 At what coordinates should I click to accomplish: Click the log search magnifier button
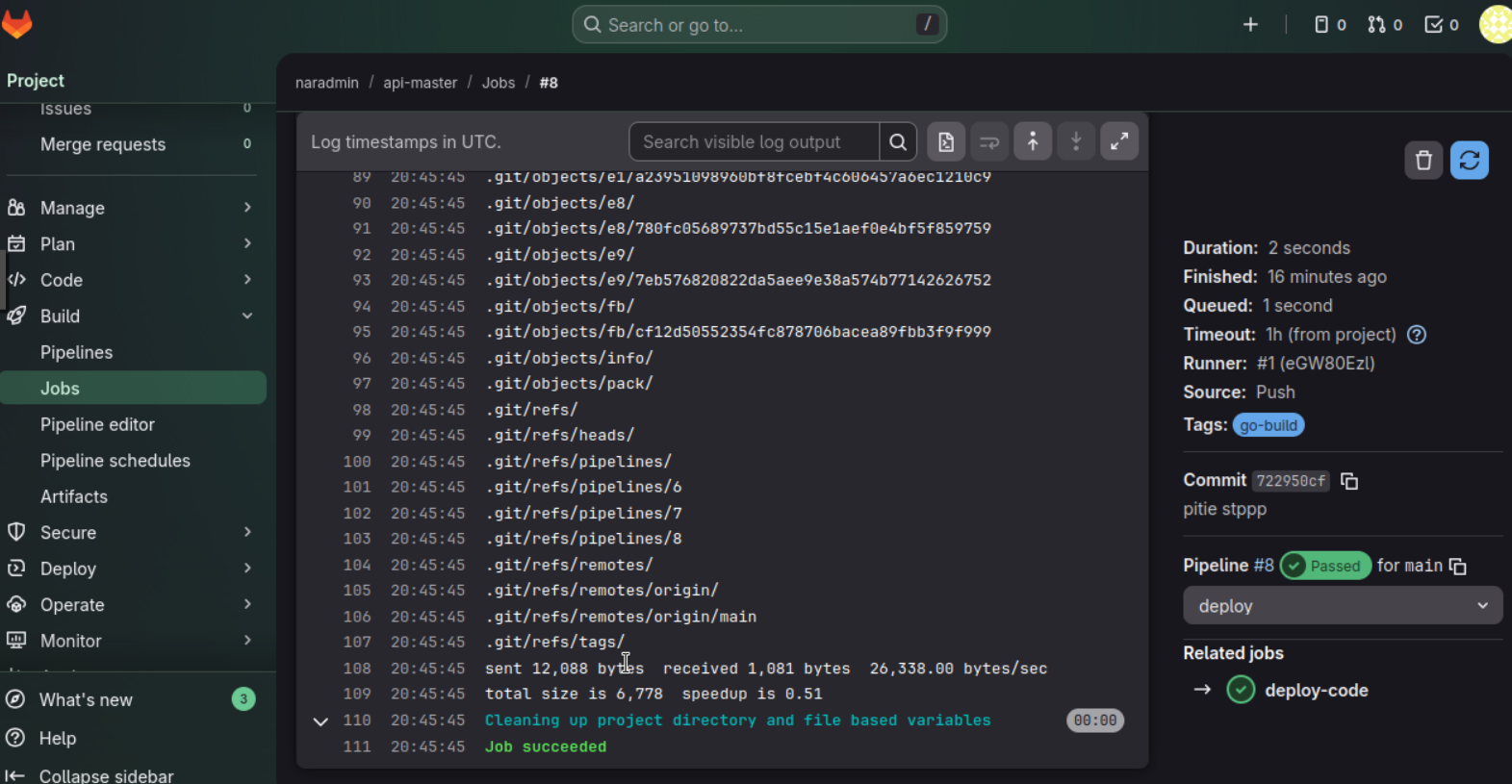[897, 142]
